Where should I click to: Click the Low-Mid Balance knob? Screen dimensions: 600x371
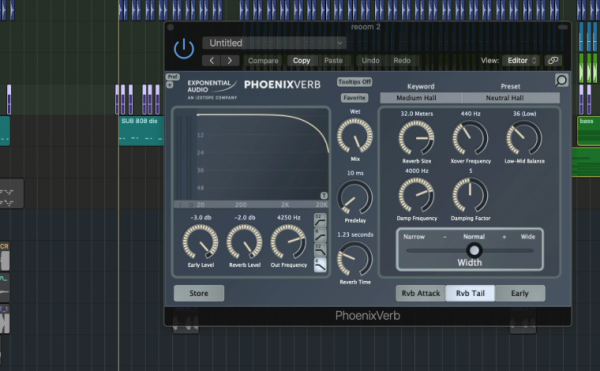pos(524,138)
